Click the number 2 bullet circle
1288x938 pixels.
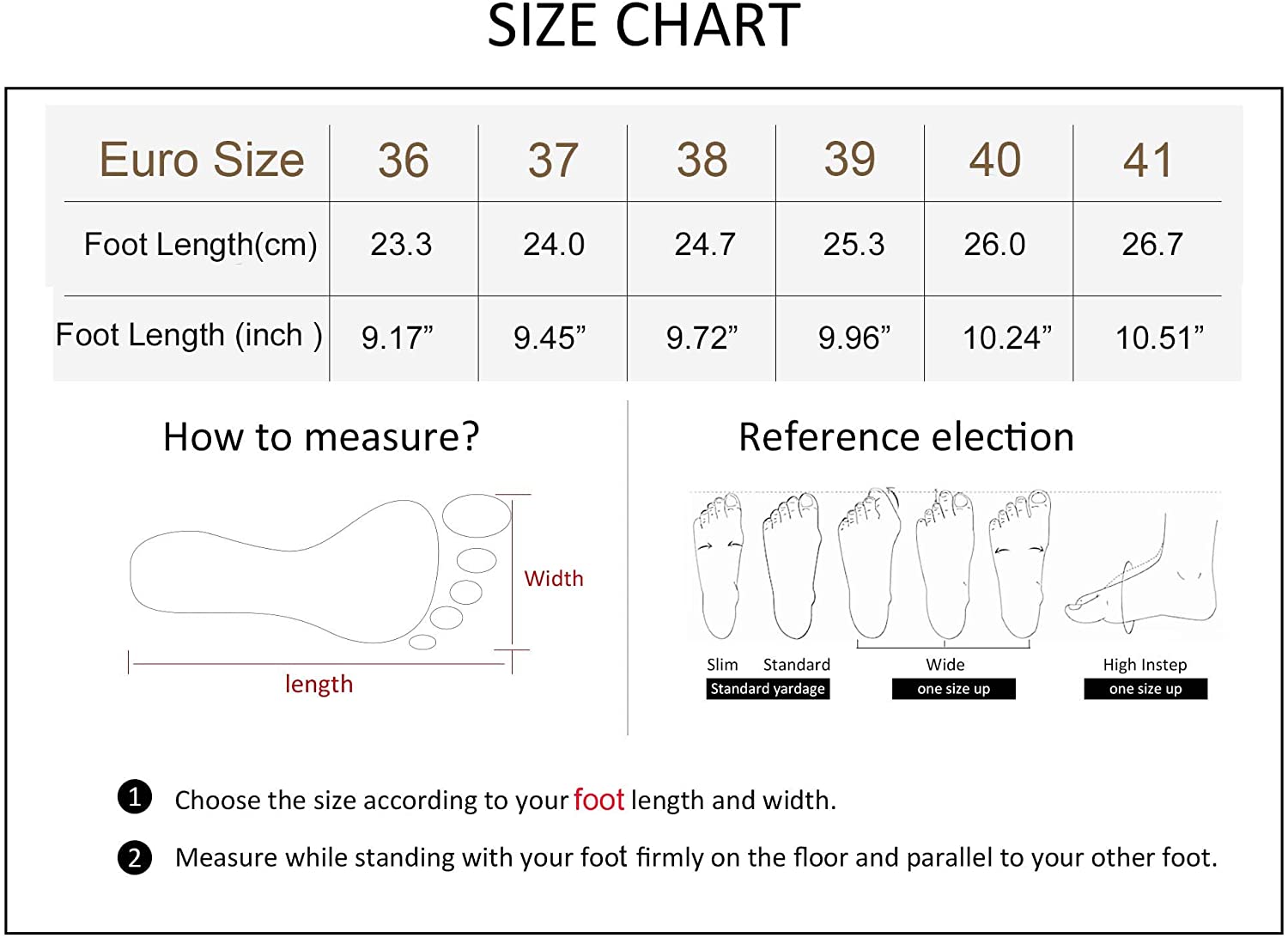click(135, 858)
